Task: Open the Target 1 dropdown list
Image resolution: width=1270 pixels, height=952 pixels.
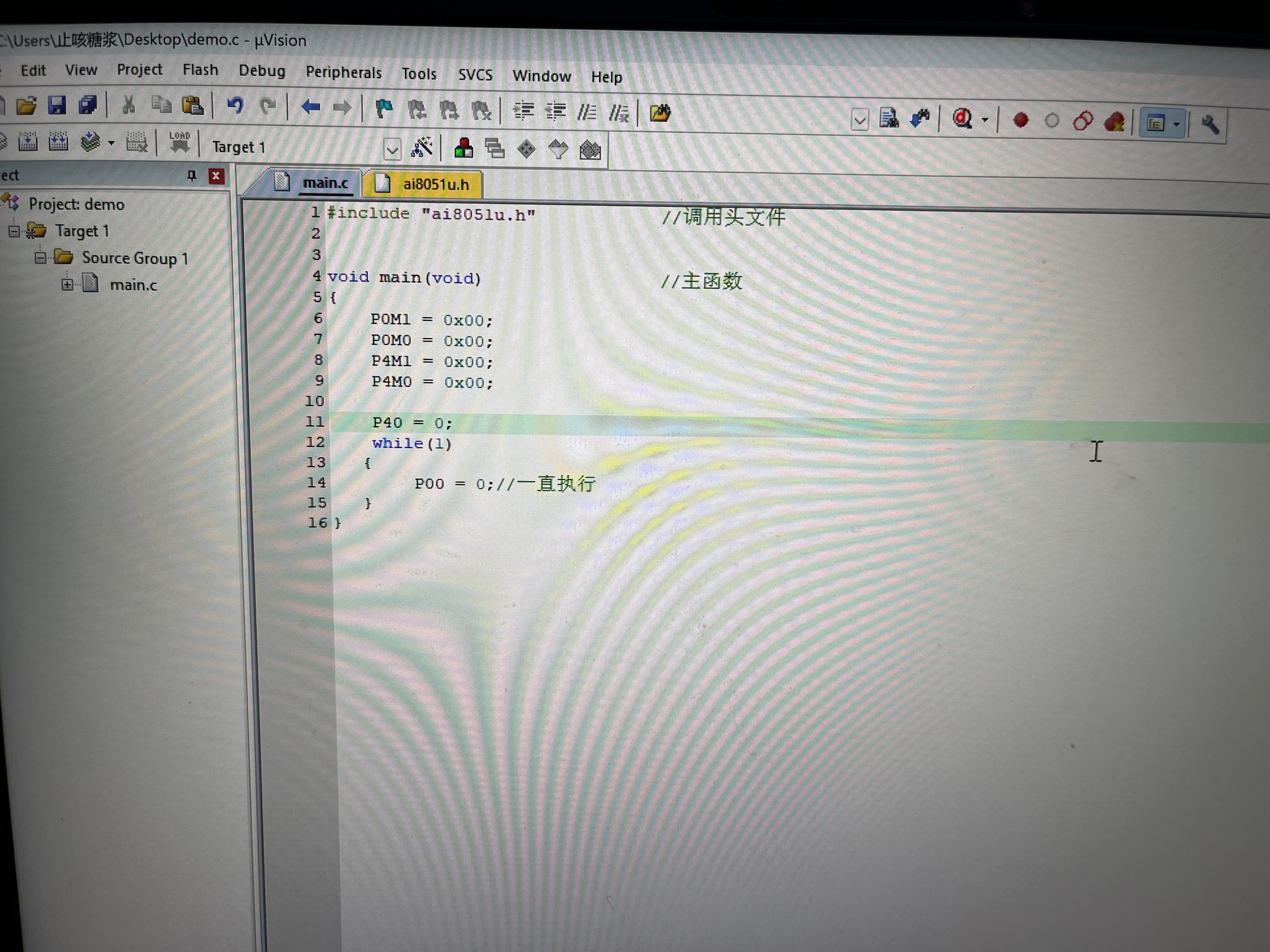Action: tap(392, 149)
